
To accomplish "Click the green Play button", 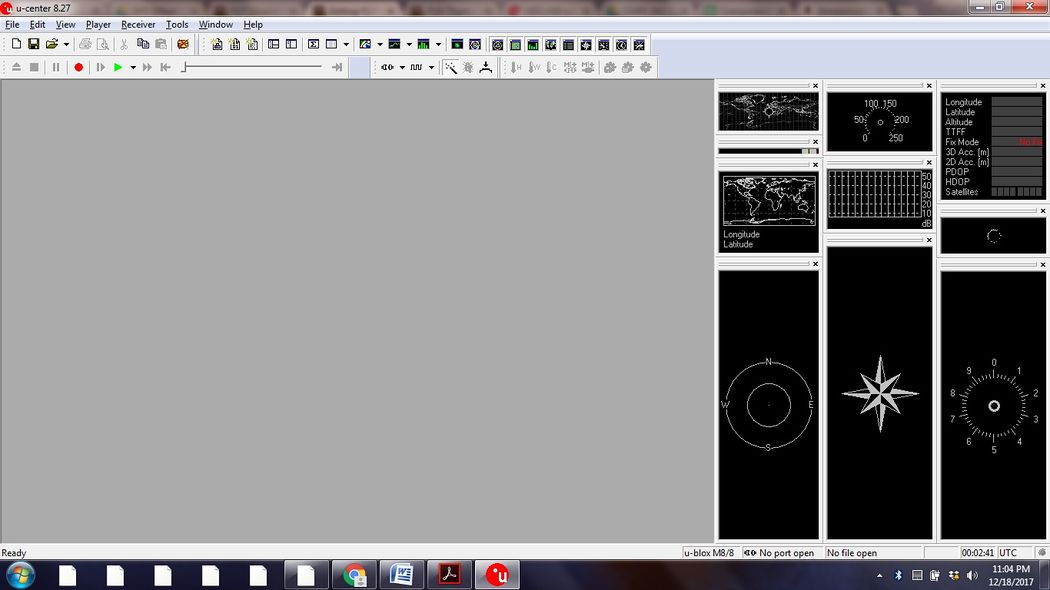I will point(118,67).
